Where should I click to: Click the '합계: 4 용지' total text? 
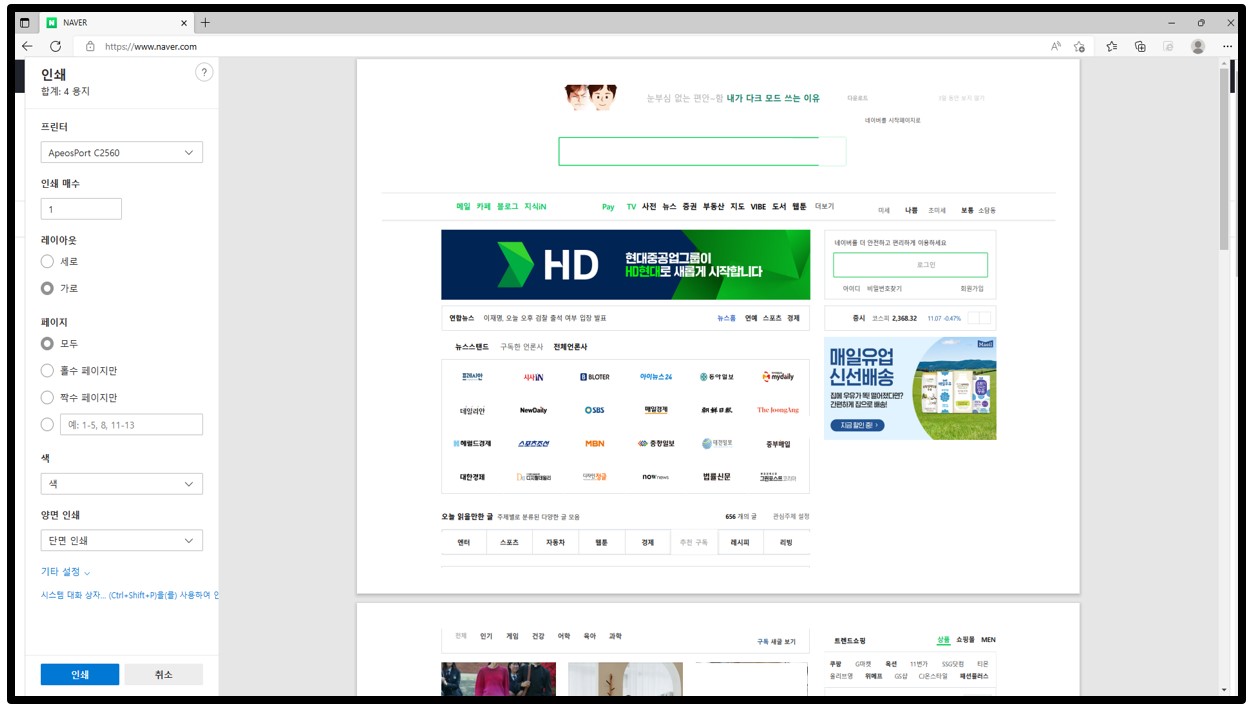pyautogui.click(x=65, y=91)
